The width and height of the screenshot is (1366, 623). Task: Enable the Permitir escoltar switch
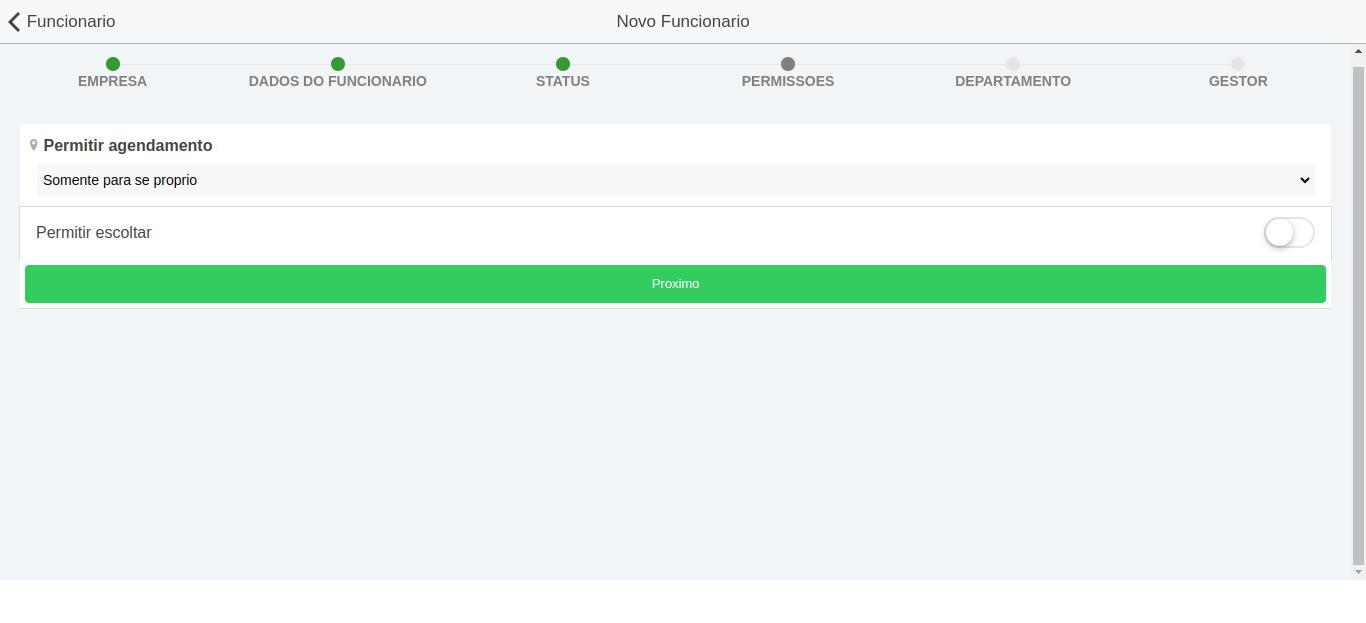pyautogui.click(x=1288, y=233)
